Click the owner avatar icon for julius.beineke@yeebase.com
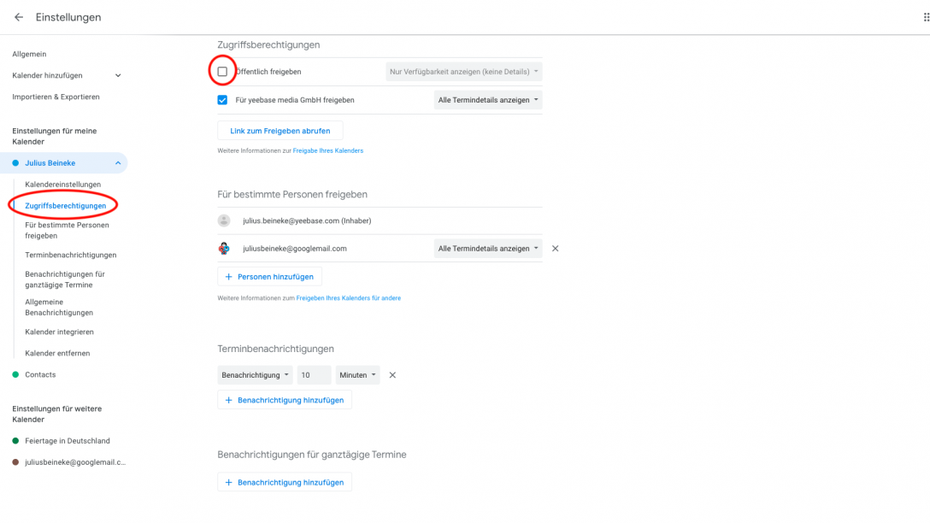The height and width of the screenshot is (523, 930). (224, 221)
